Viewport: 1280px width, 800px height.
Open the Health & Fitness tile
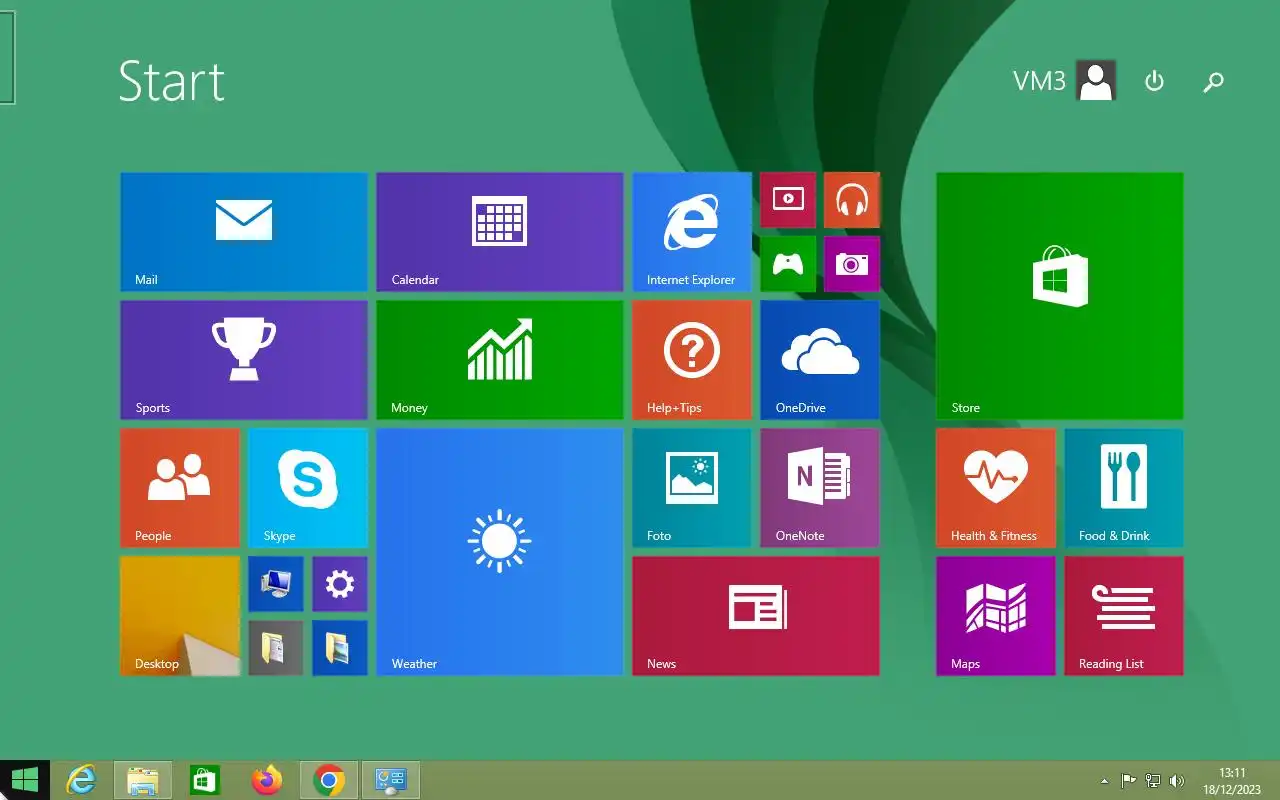996,488
